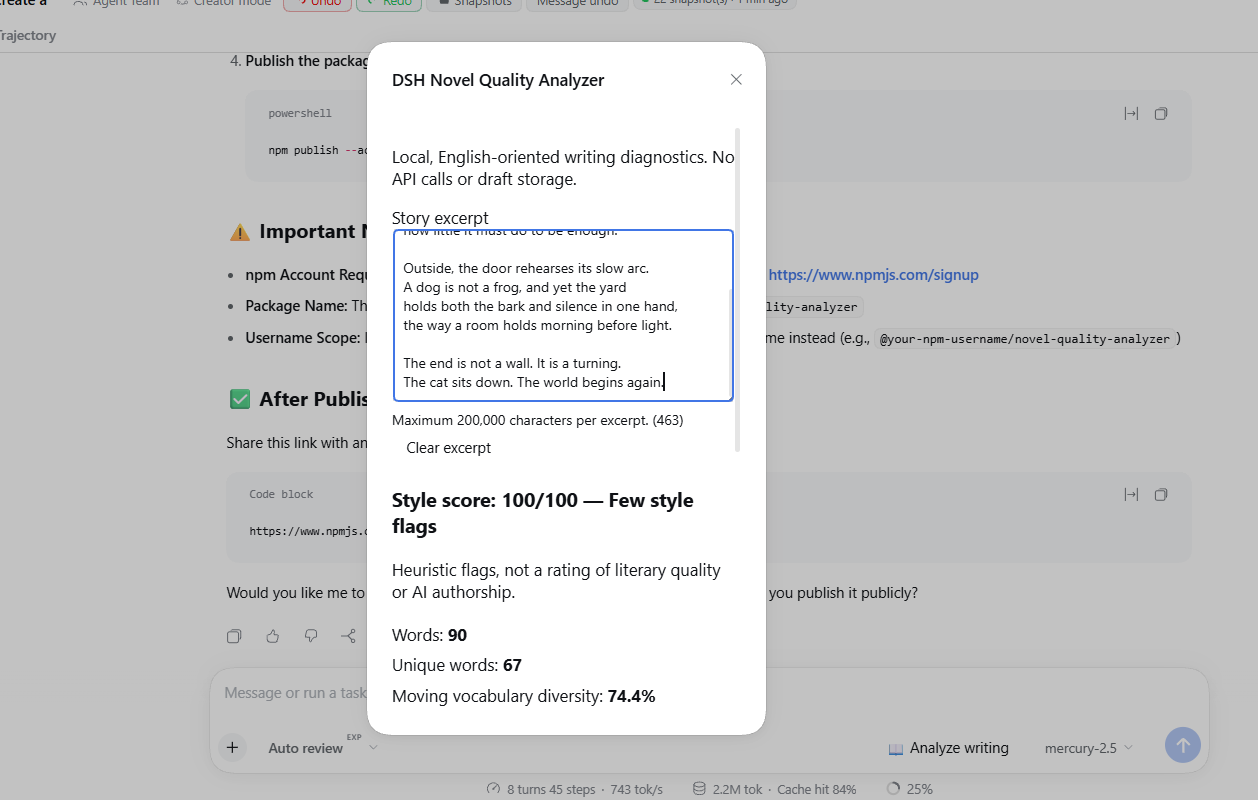1258x800 pixels.
Task: Click the 'Unique words: 67' statistic
Action: click(x=457, y=665)
